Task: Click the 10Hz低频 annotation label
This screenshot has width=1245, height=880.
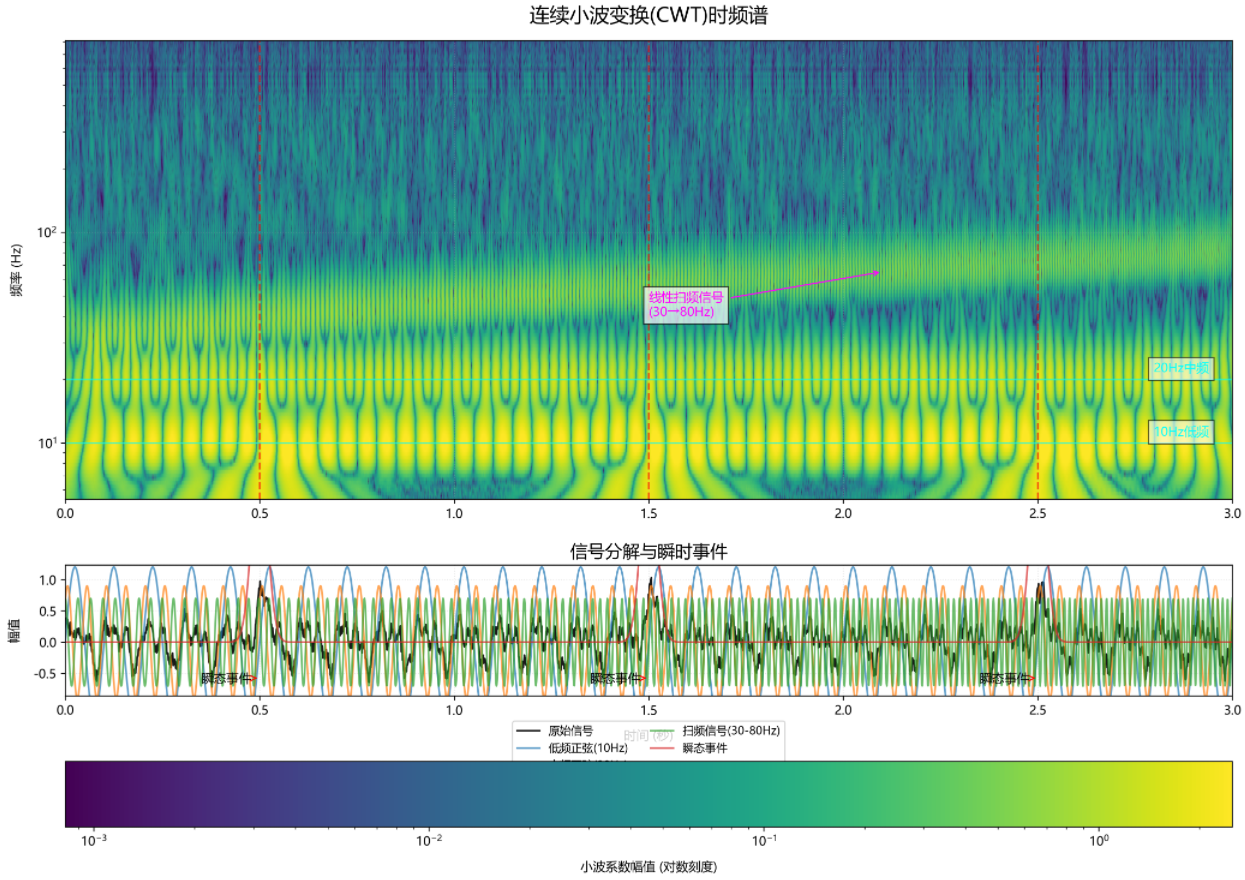Action: (x=1181, y=432)
